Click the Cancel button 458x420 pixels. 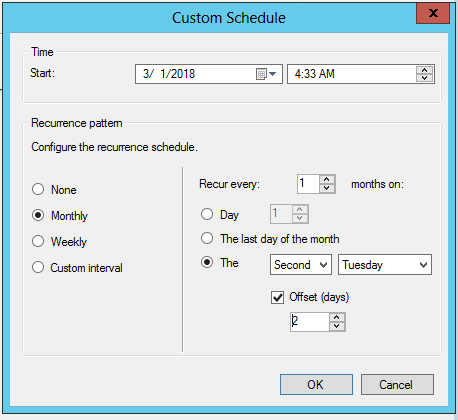tap(397, 384)
